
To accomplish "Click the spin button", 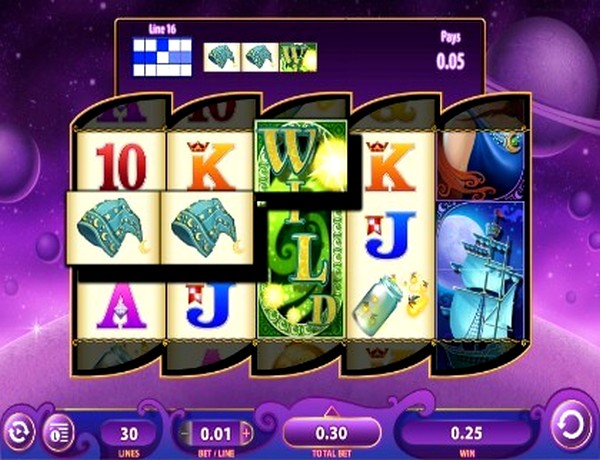I will point(572,425).
